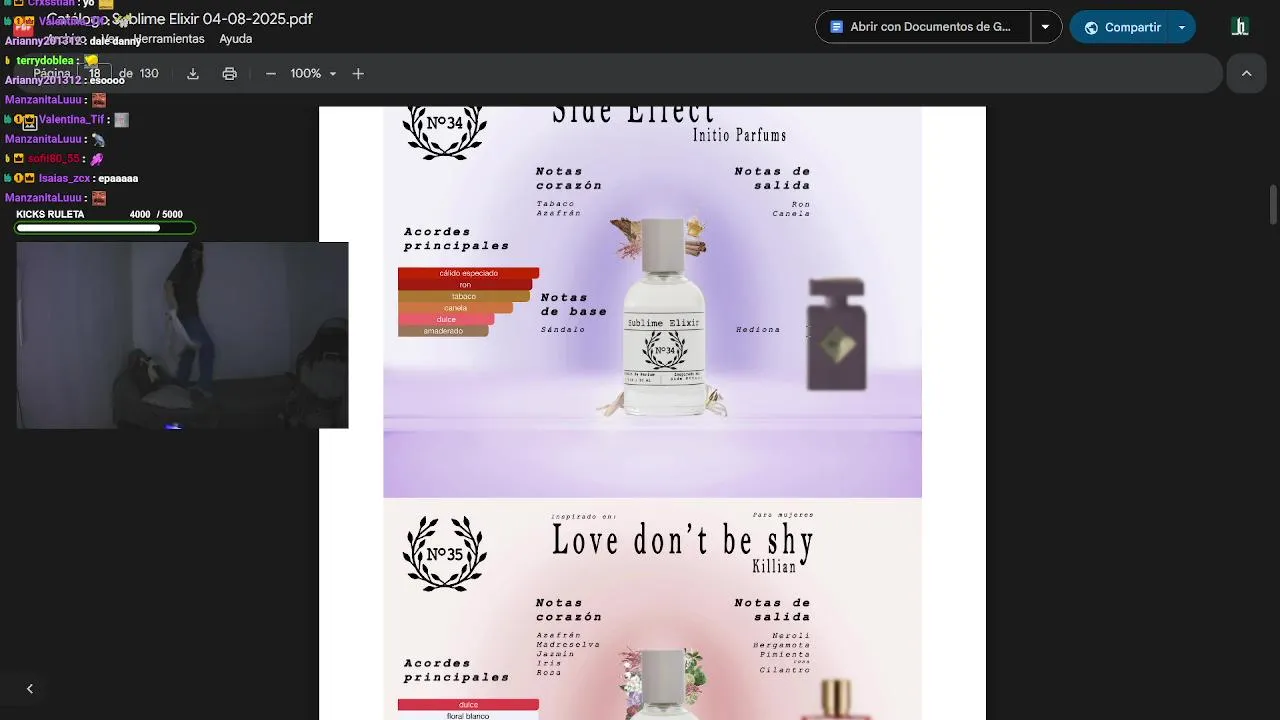1280x720 pixels.
Task: Click the Hediona note text
Action: pos(758,330)
